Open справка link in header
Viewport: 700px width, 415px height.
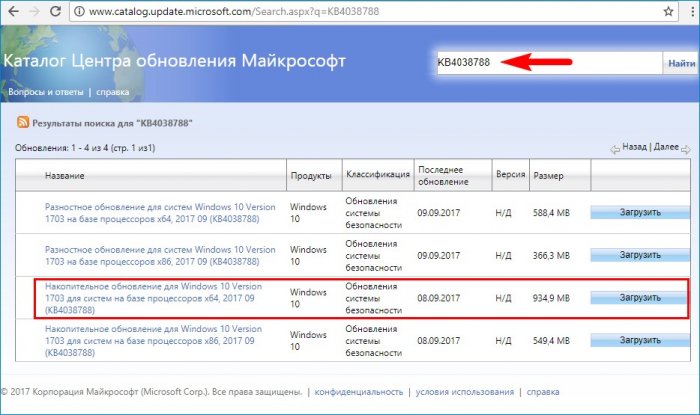pyautogui.click(x=112, y=92)
